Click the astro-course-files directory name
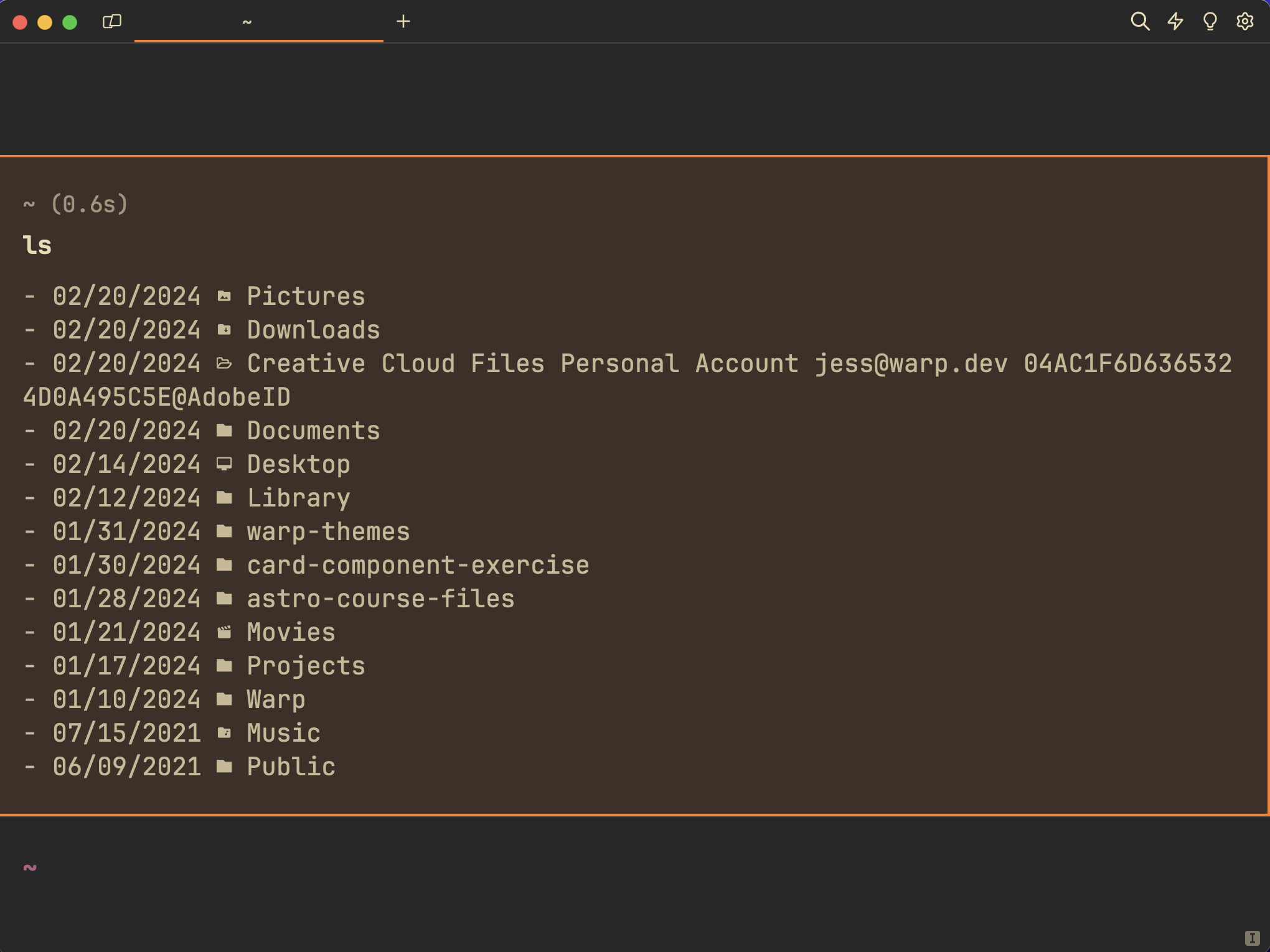 click(380, 599)
